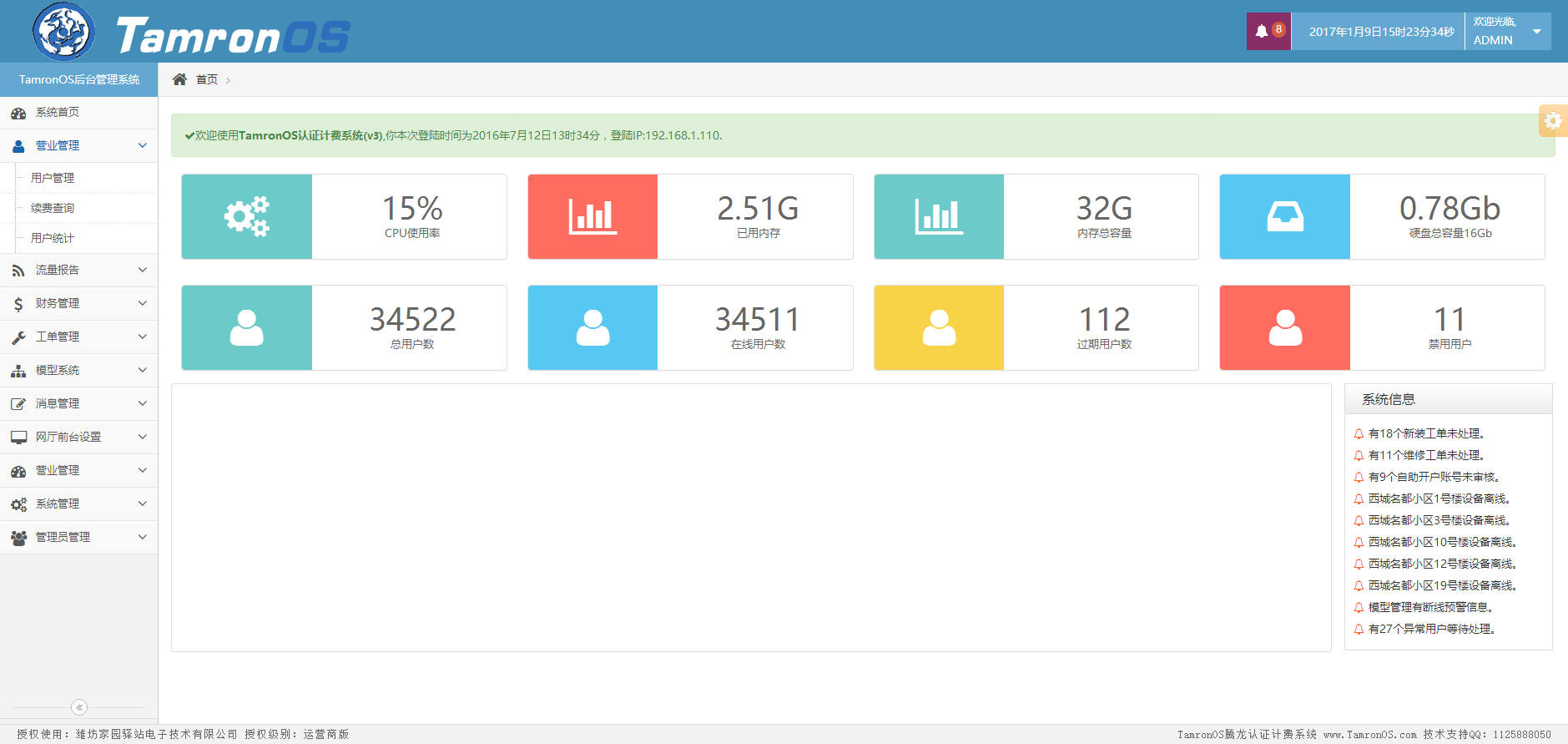Open the 有18个新装工单未处理 notice

[x=1426, y=433]
